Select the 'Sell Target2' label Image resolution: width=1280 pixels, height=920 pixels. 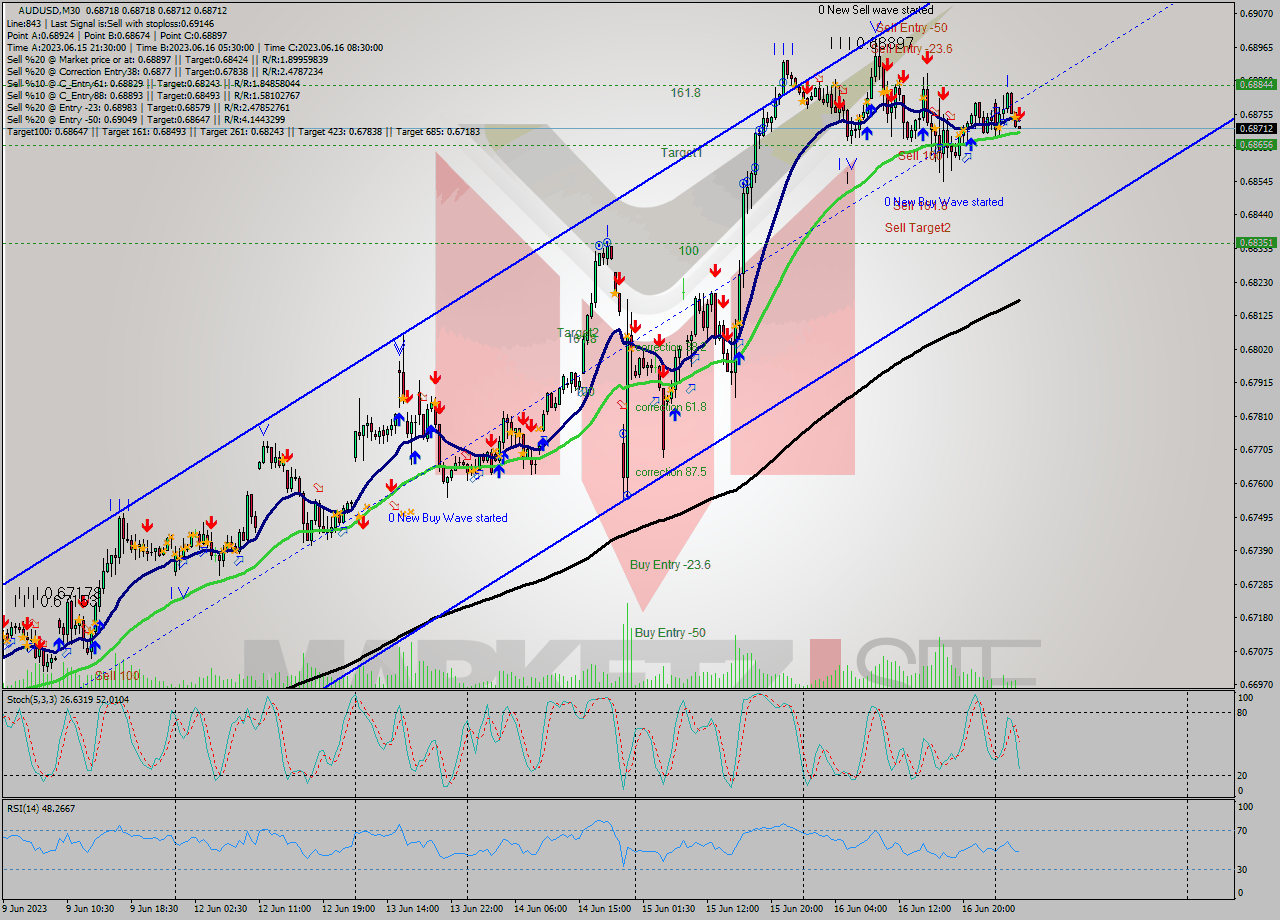[x=918, y=228]
